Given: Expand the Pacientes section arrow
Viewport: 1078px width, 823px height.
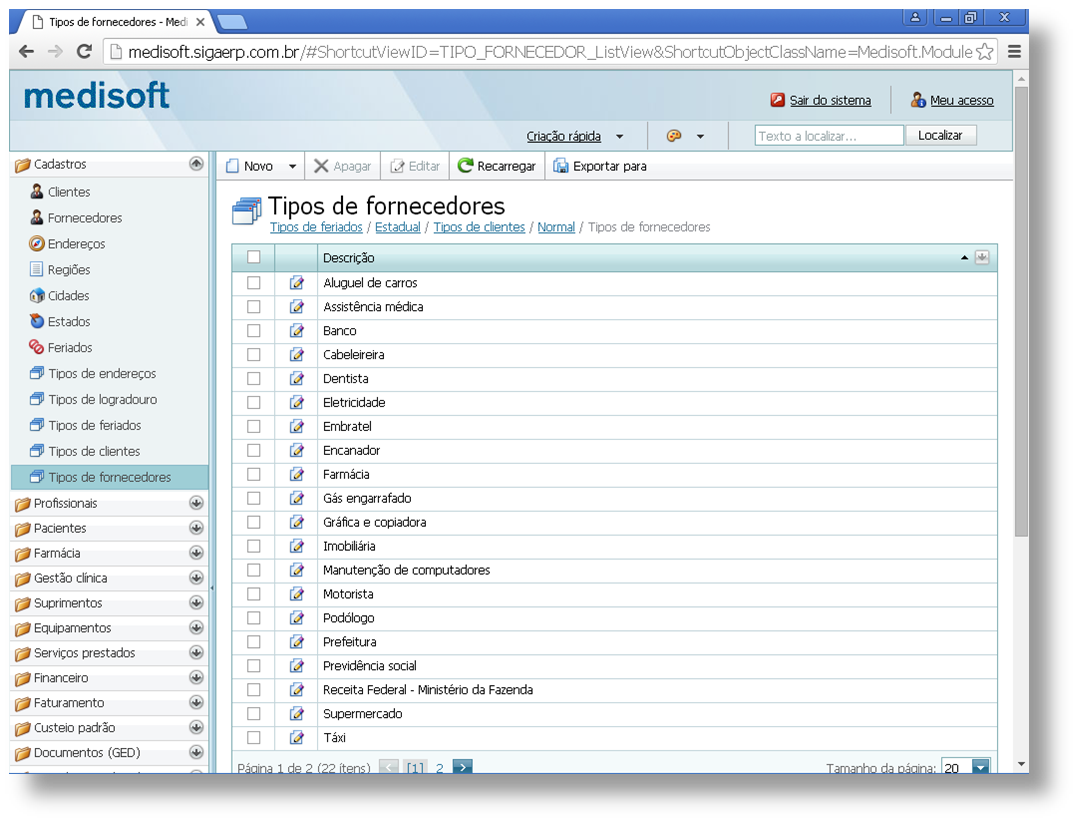Looking at the screenshot, I should click(x=196, y=528).
